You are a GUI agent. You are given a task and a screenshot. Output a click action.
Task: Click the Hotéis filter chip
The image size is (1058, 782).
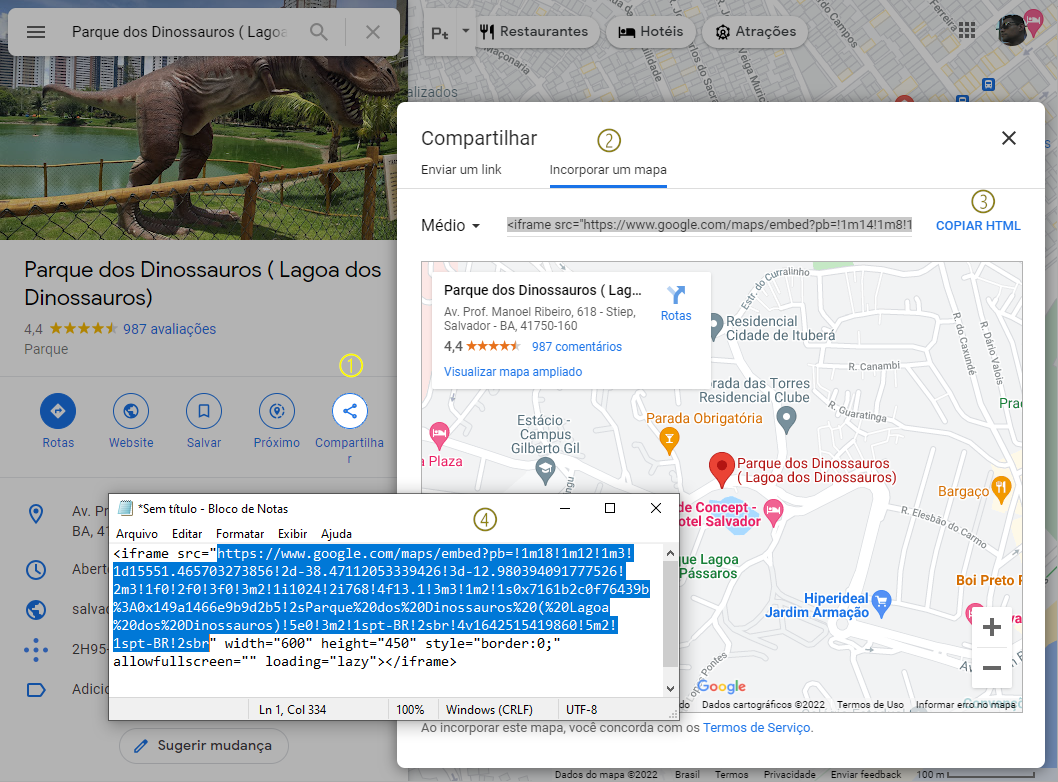point(651,32)
